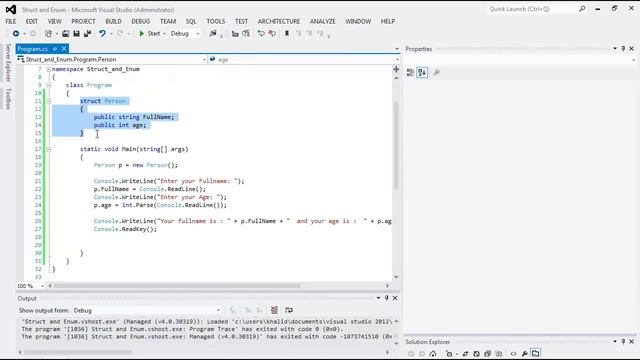Collapse the class Program code block
The image size is (640, 360).
[x=49, y=85]
